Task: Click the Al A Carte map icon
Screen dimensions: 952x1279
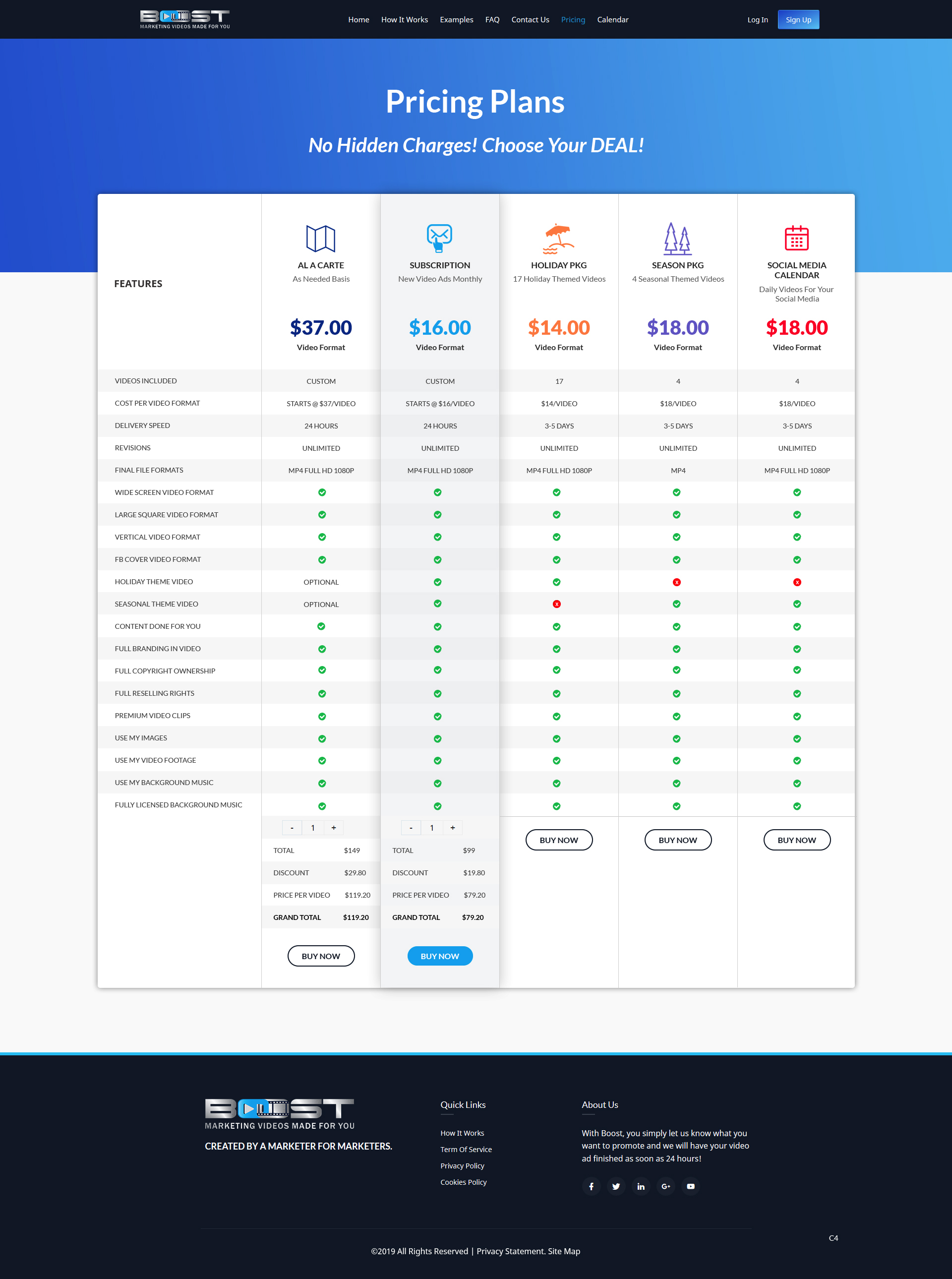Action: [320, 239]
